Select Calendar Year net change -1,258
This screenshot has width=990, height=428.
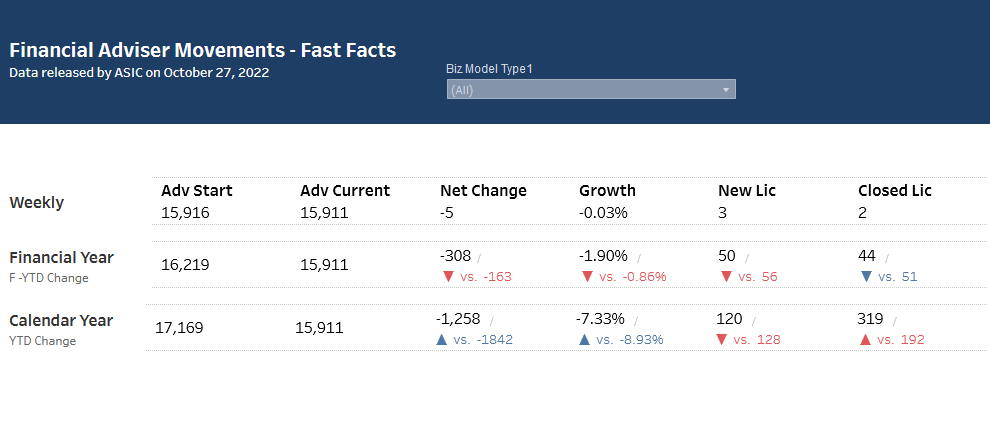point(458,319)
